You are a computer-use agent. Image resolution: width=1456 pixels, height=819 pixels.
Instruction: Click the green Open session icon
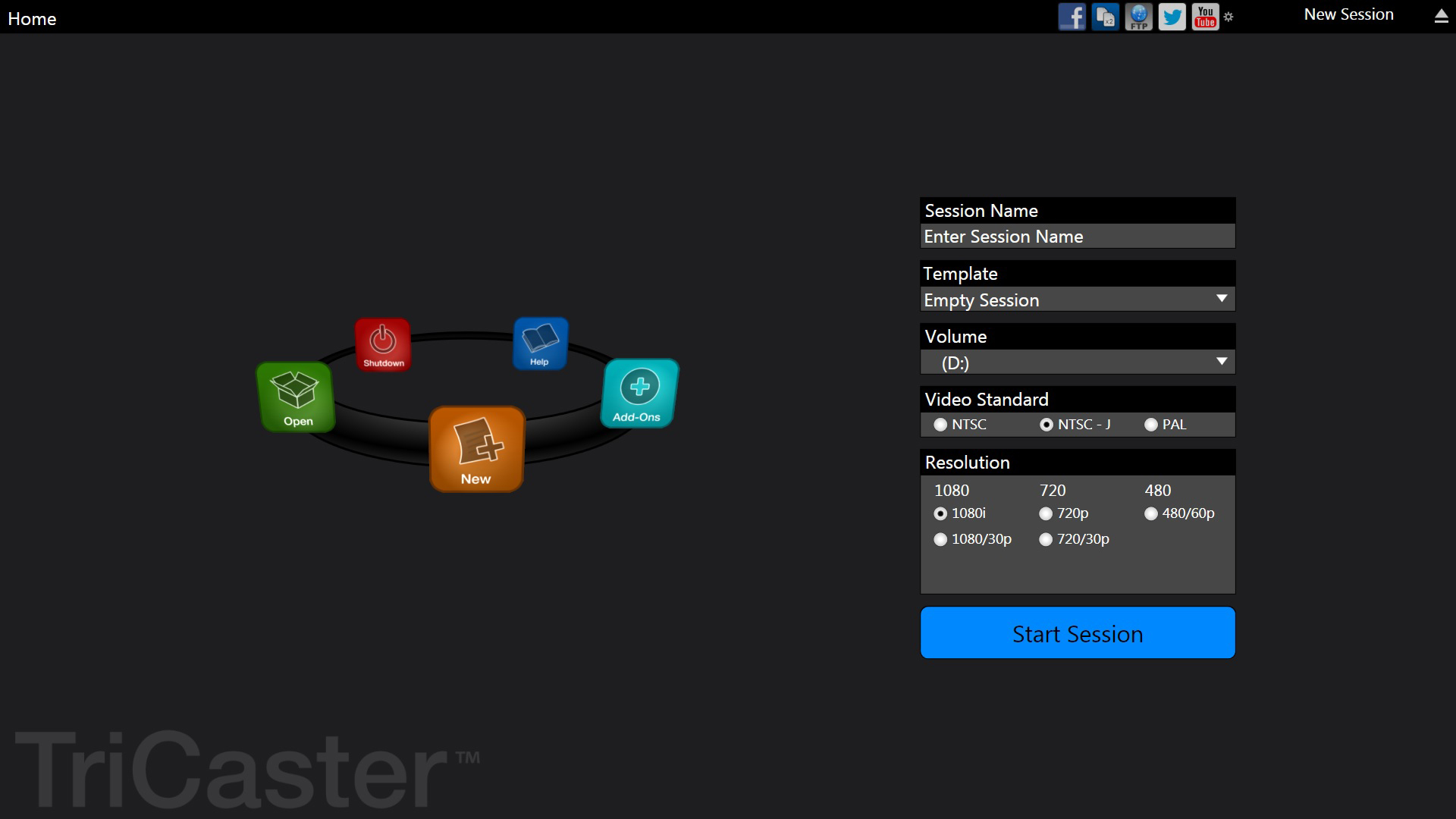(296, 396)
